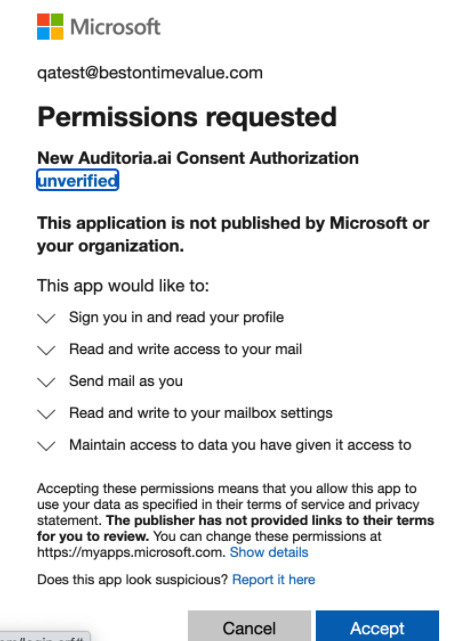The height and width of the screenshot is (641, 463).
Task: Click the Permissions requested heading
Action: tap(187, 117)
